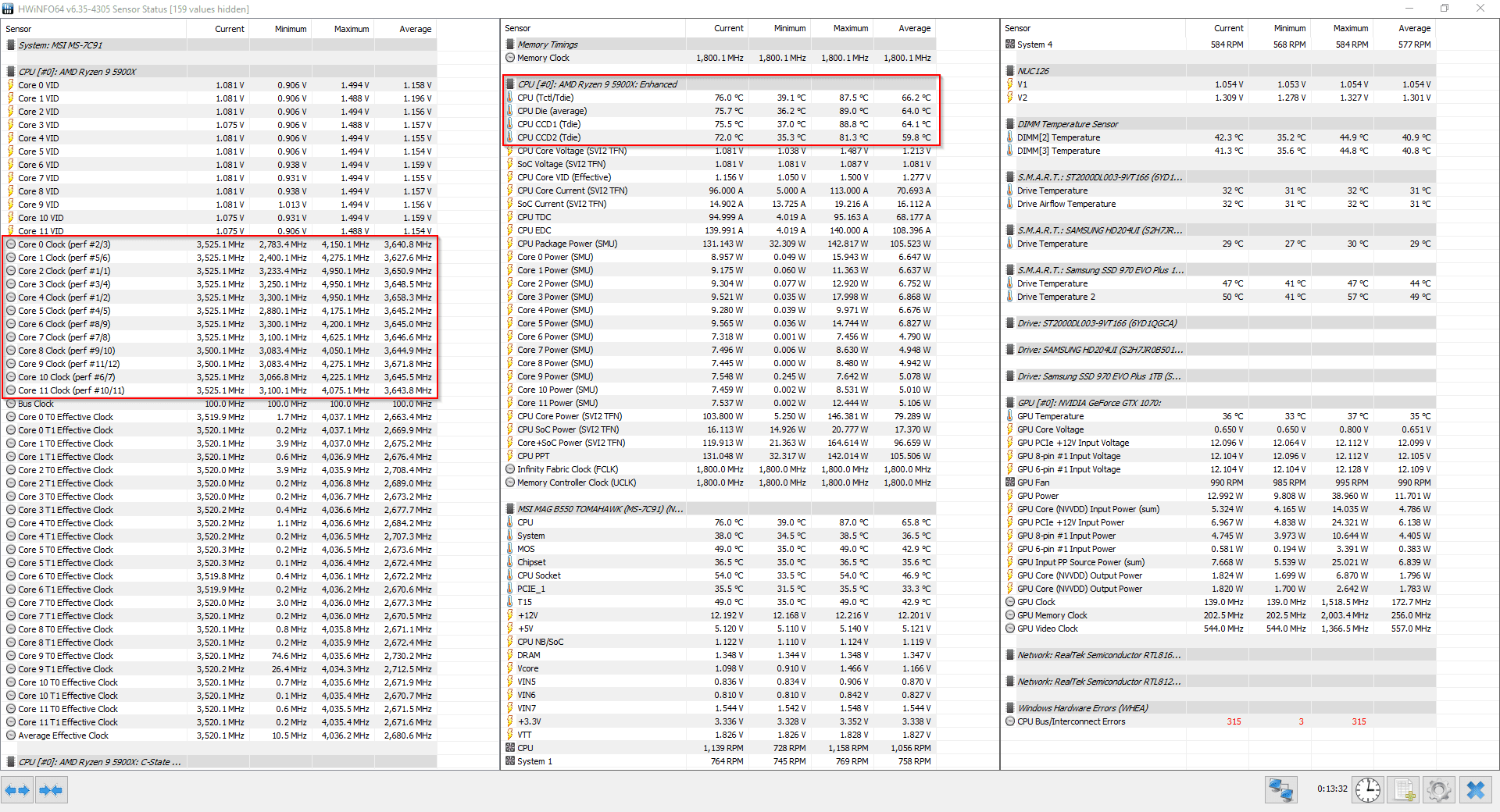Click the clock icon beside Infinity Fabric Clock
The image size is (1500, 812).
click(x=510, y=469)
